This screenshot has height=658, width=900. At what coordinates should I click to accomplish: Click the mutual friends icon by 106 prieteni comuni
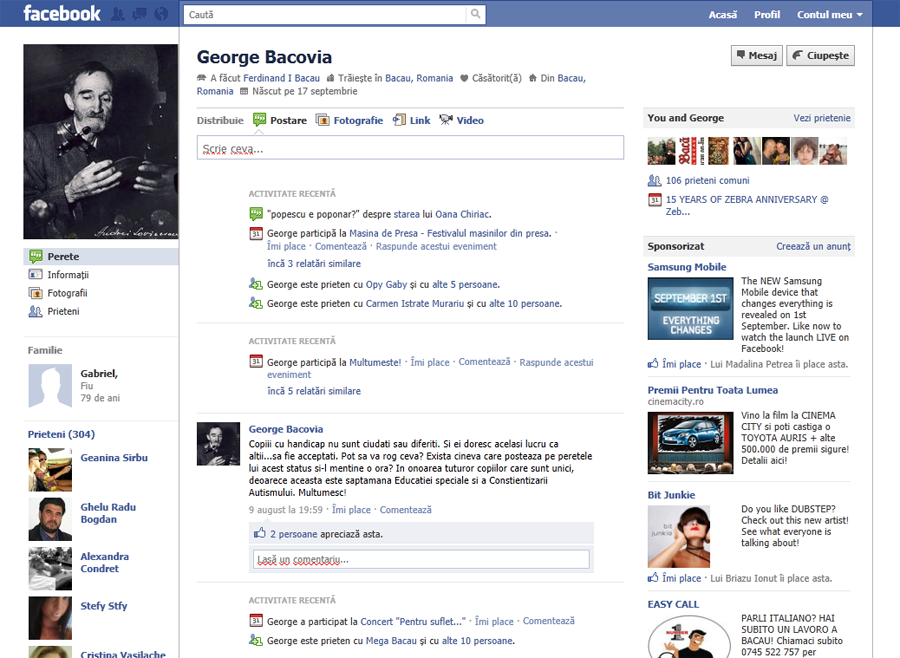pos(654,180)
